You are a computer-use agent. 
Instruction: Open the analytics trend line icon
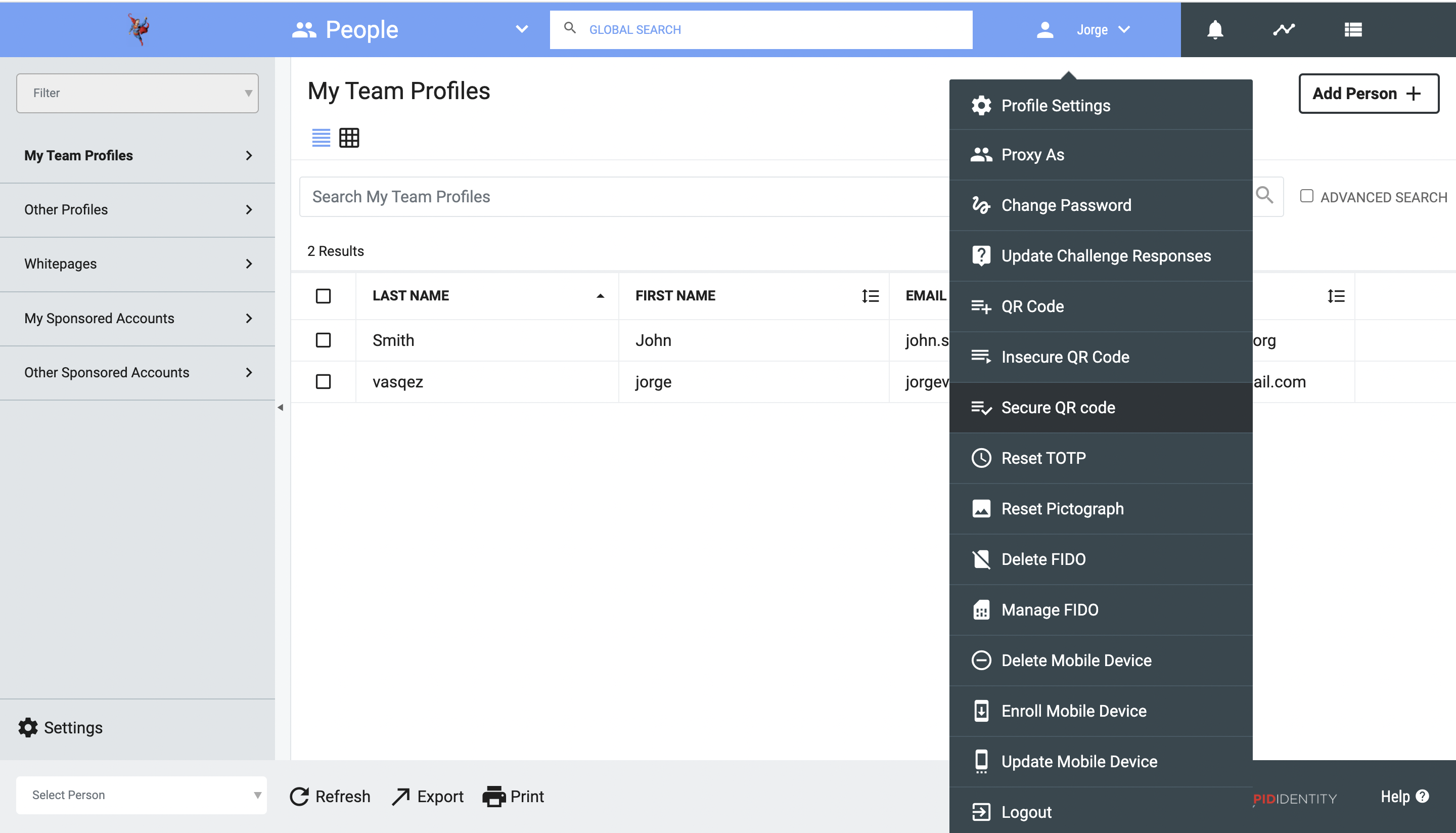(1284, 30)
